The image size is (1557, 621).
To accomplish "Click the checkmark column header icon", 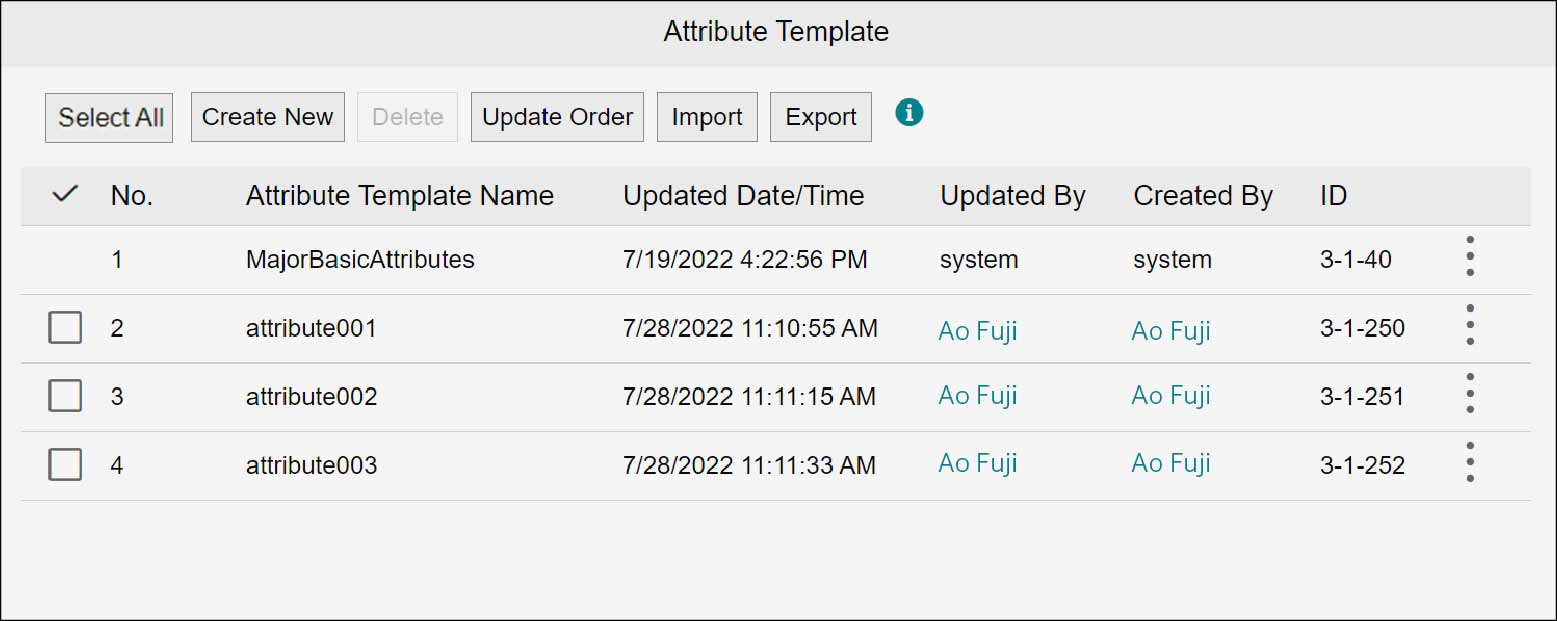I will [x=64, y=195].
